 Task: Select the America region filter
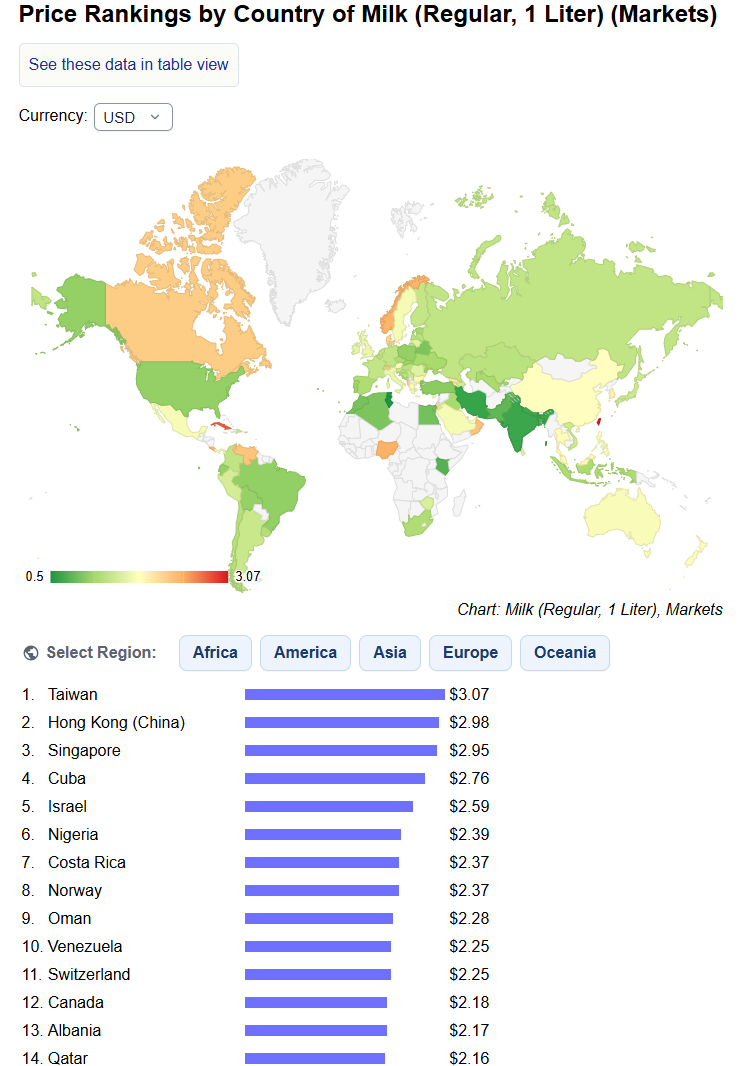pyautogui.click(x=305, y=653)
